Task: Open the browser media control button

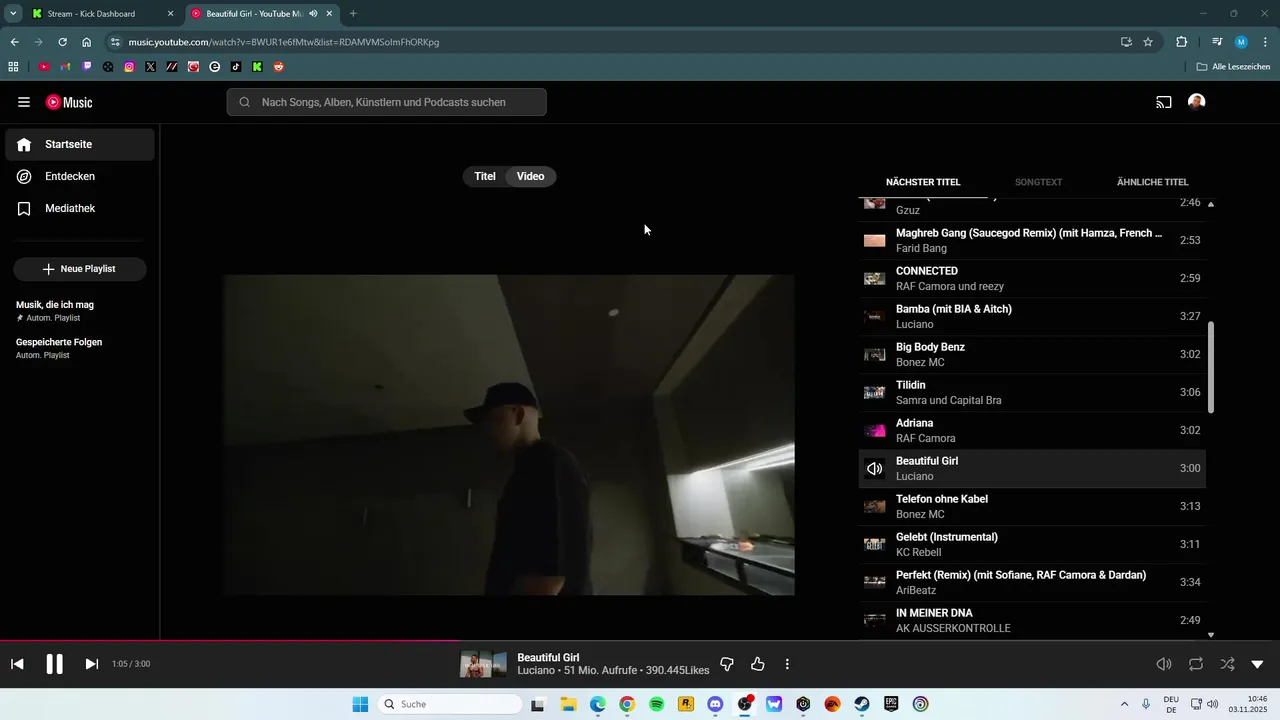Action: tap(1217, 42)
